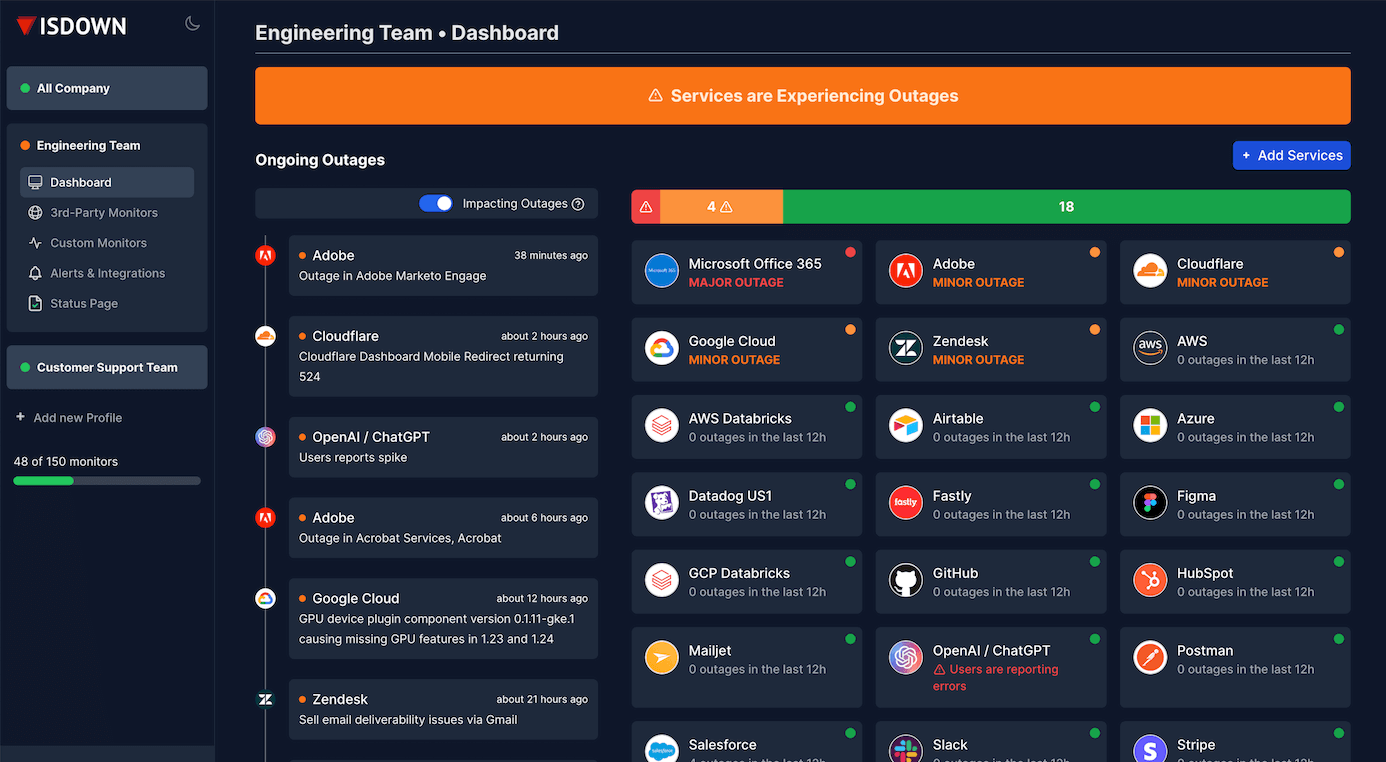Viewport: 1386px width, 762px height.
Task: Click the AWS logo icon
Action: 1150,348
